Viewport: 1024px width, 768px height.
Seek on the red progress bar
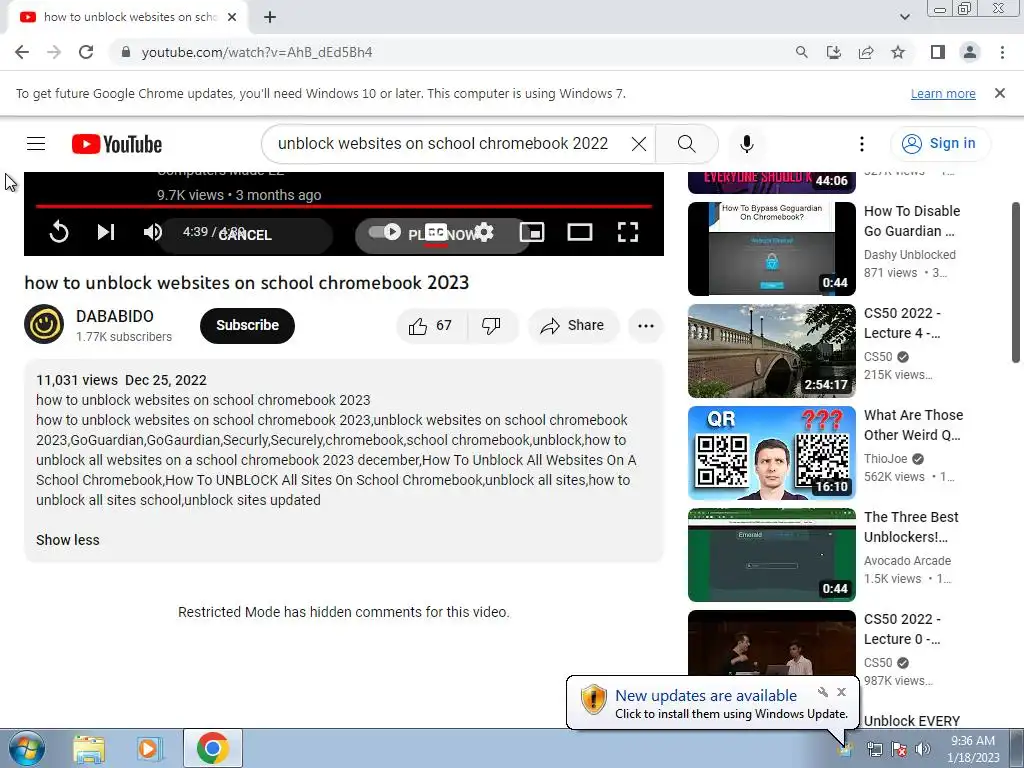pos(344,206)
